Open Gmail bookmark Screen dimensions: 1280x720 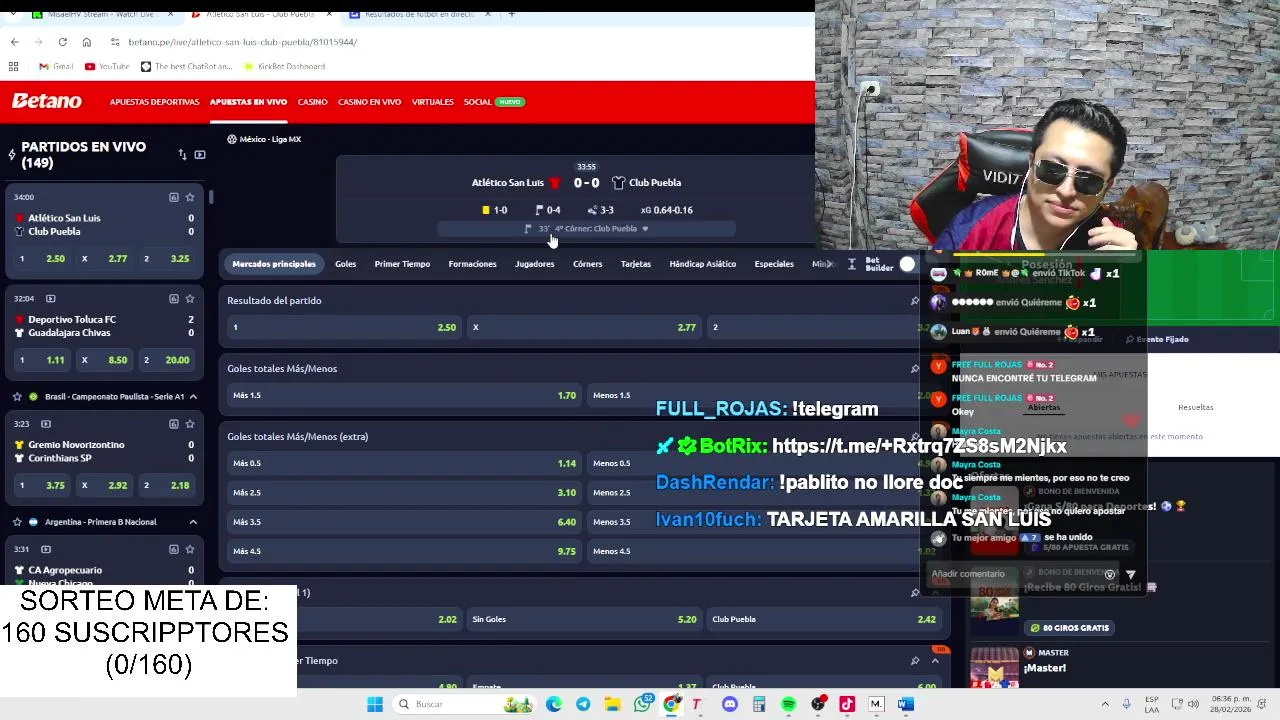56,66
